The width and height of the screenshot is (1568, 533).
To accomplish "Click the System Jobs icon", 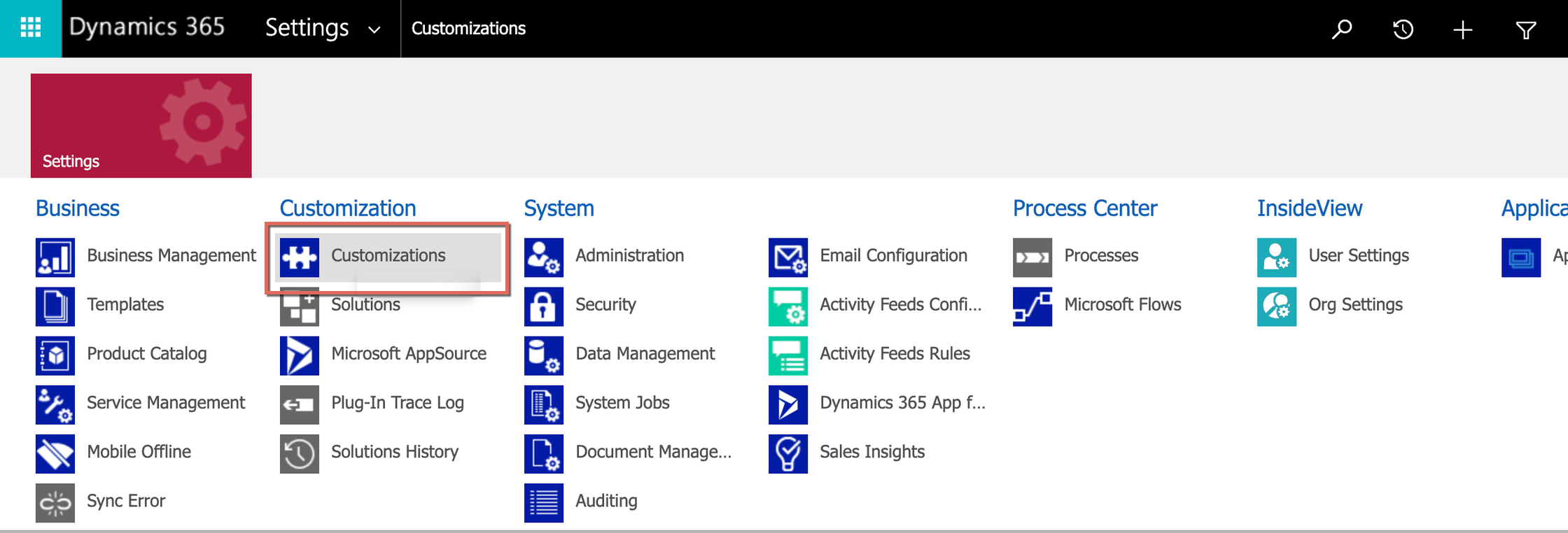I will point(544,404).
